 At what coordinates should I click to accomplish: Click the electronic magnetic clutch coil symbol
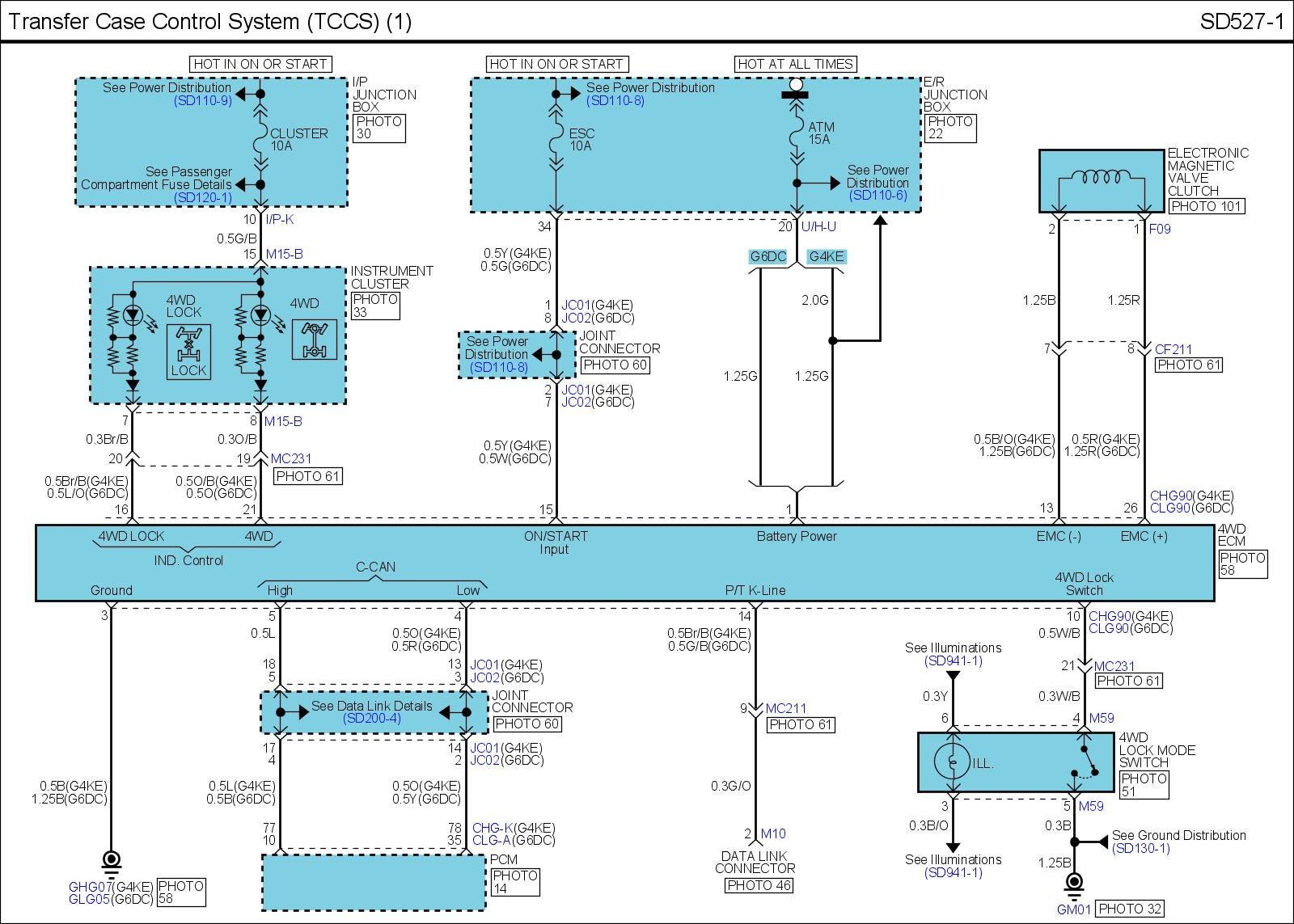pos(1101,179)
